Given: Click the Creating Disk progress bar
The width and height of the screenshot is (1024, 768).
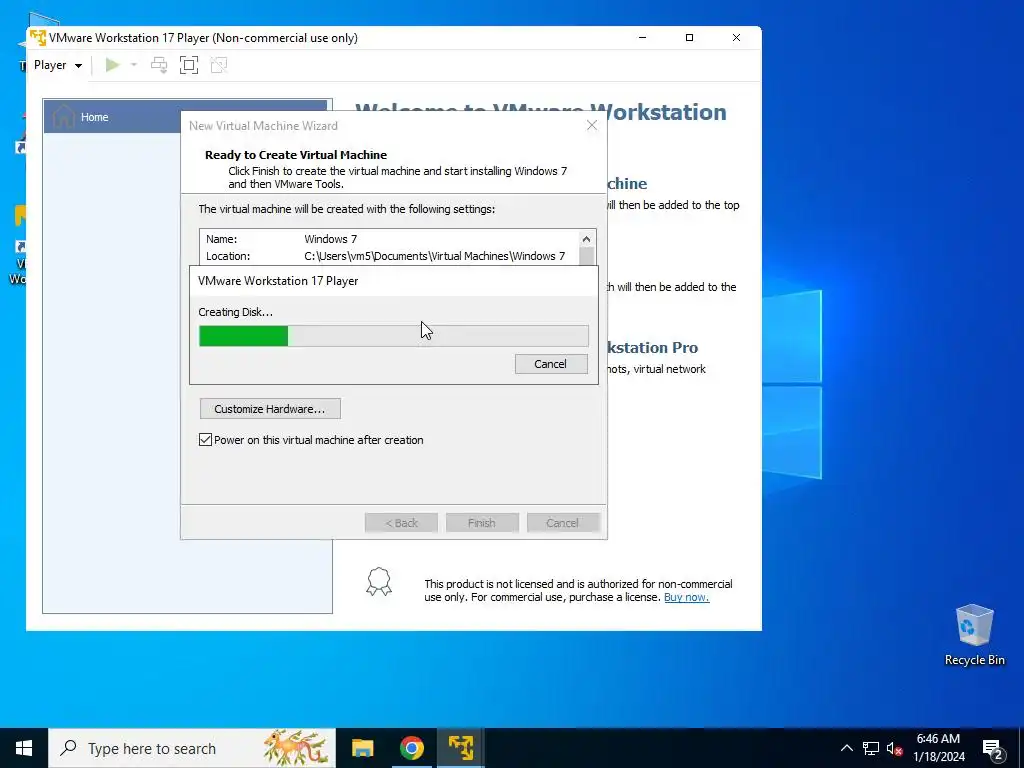Looking at the screenshot, I should click(394, 336).
